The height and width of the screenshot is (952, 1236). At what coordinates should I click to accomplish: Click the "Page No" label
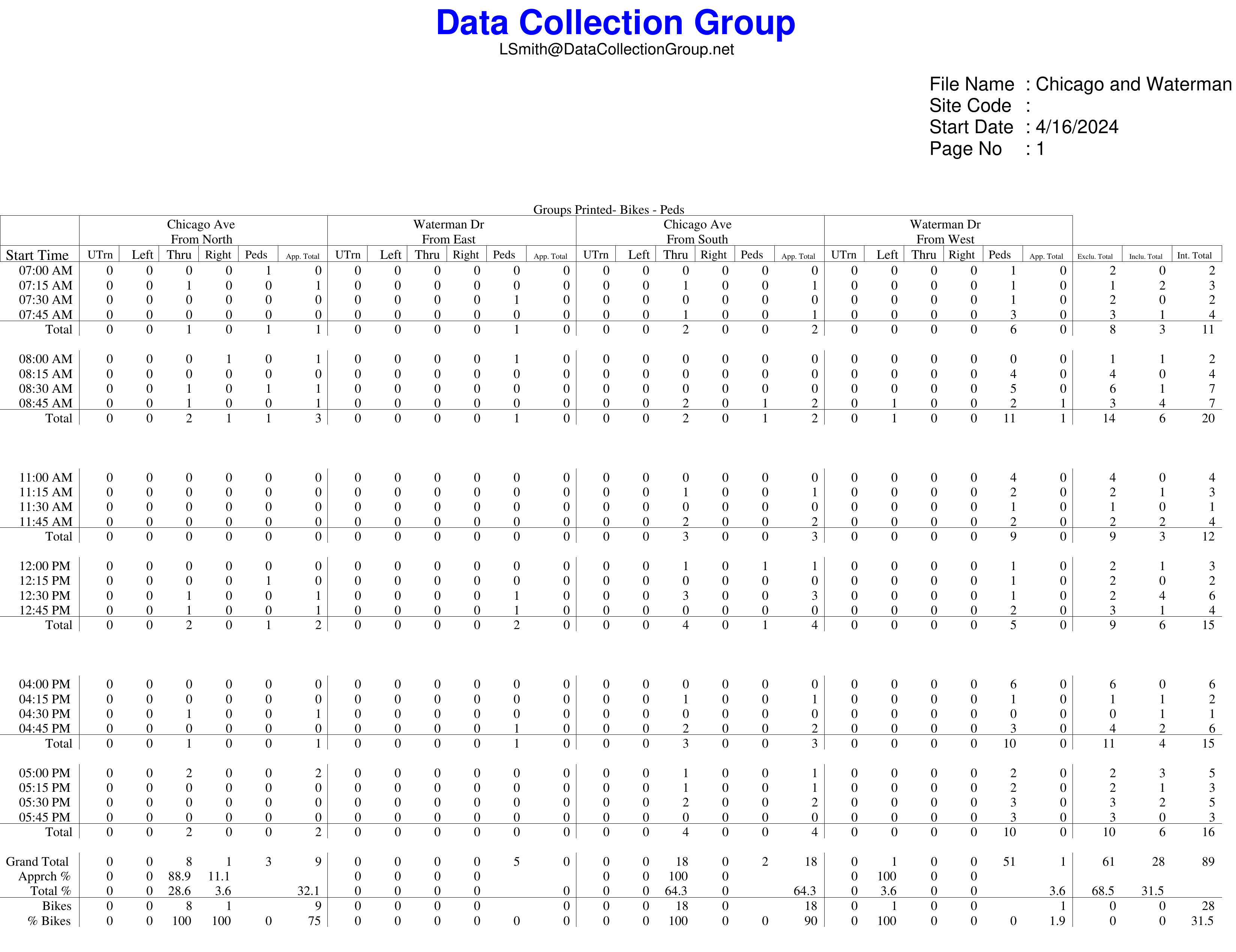[x=966, y=149]
